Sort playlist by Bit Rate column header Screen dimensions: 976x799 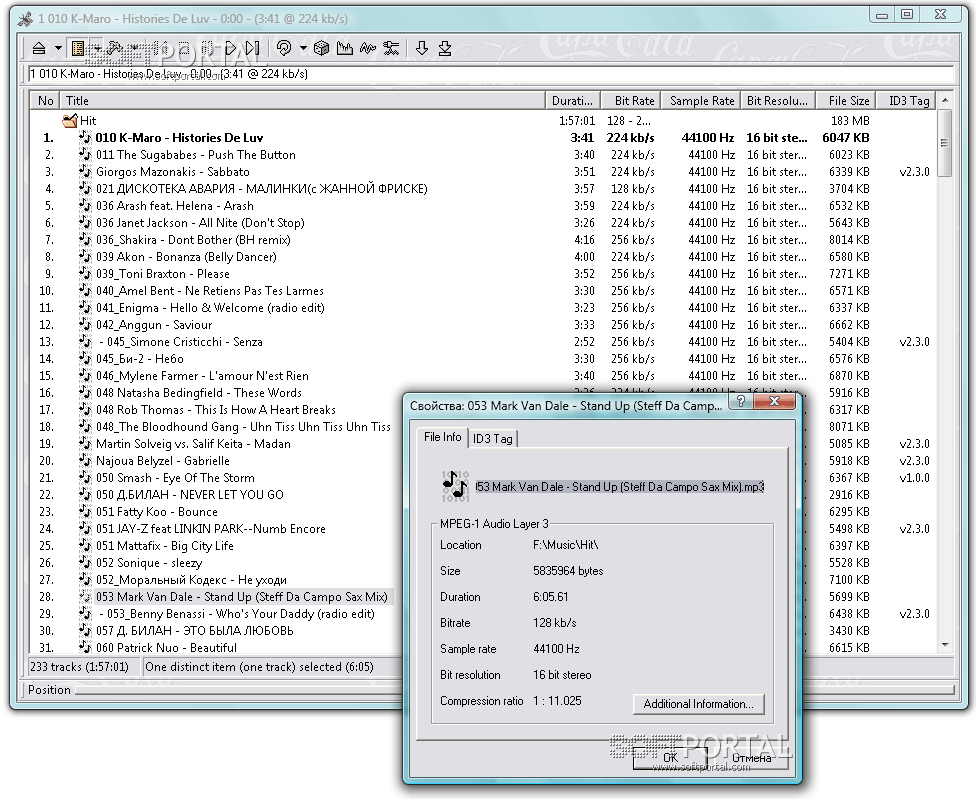pos(631,100)
